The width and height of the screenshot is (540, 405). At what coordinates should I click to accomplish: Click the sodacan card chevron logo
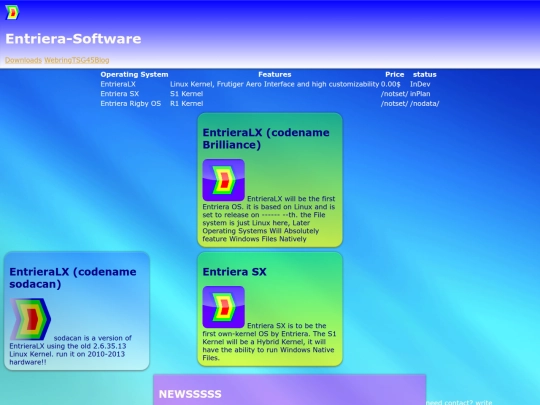[x=30, y=319]
